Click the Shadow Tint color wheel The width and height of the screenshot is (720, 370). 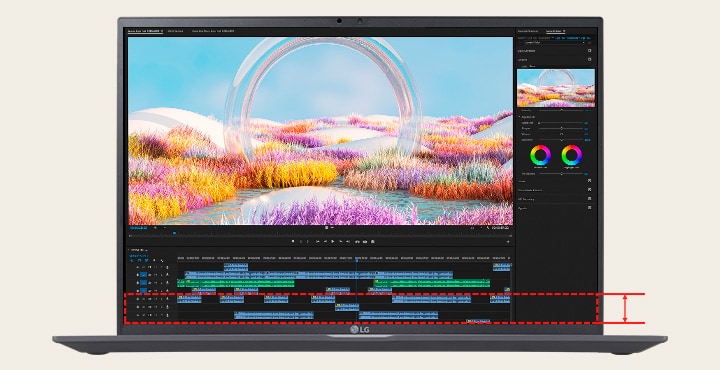540,155
